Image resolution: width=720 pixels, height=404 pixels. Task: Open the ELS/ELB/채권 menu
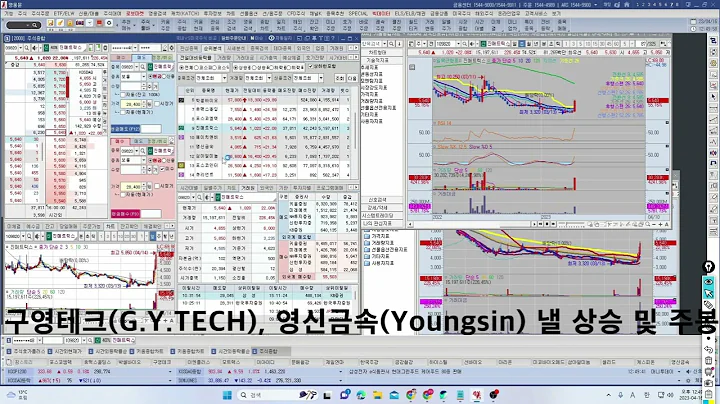(x=410, y=14)
